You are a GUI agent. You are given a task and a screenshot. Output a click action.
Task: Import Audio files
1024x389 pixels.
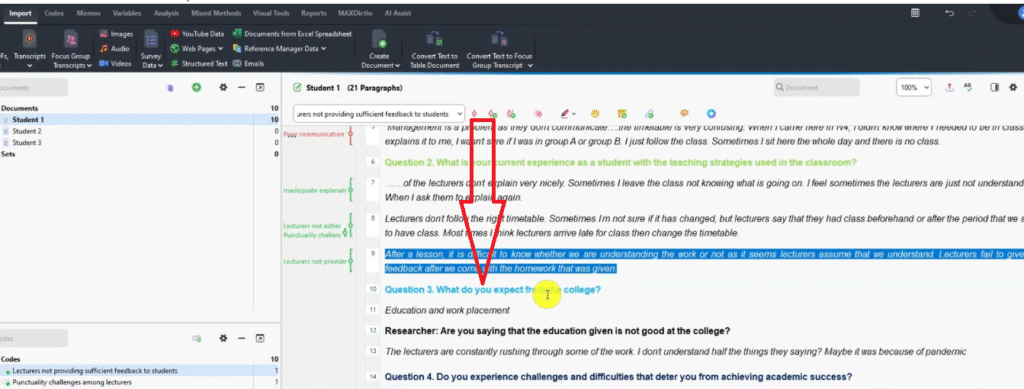[114, 48]
